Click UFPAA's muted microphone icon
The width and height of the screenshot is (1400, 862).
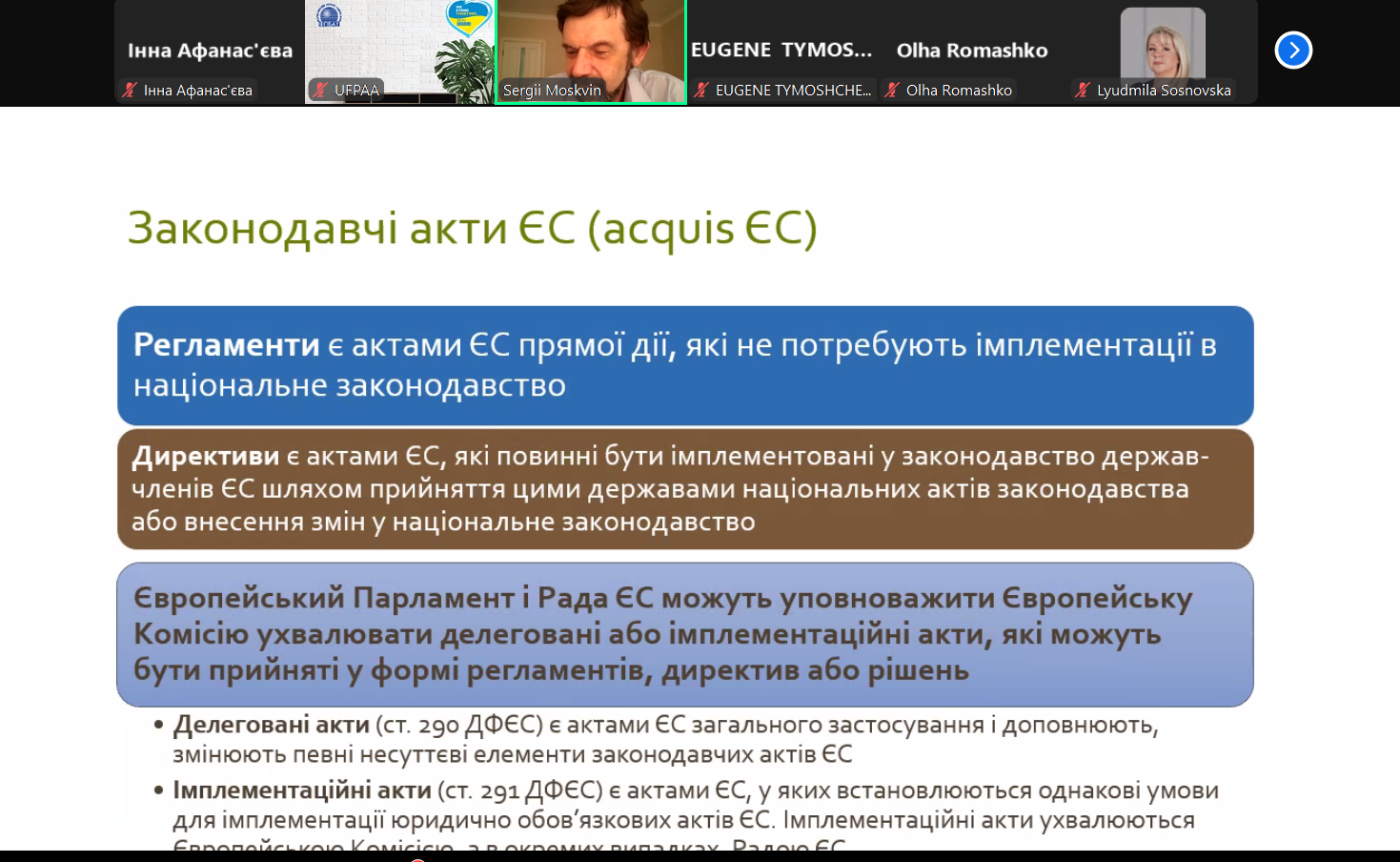pyautogui.click(x=321, y=91)
